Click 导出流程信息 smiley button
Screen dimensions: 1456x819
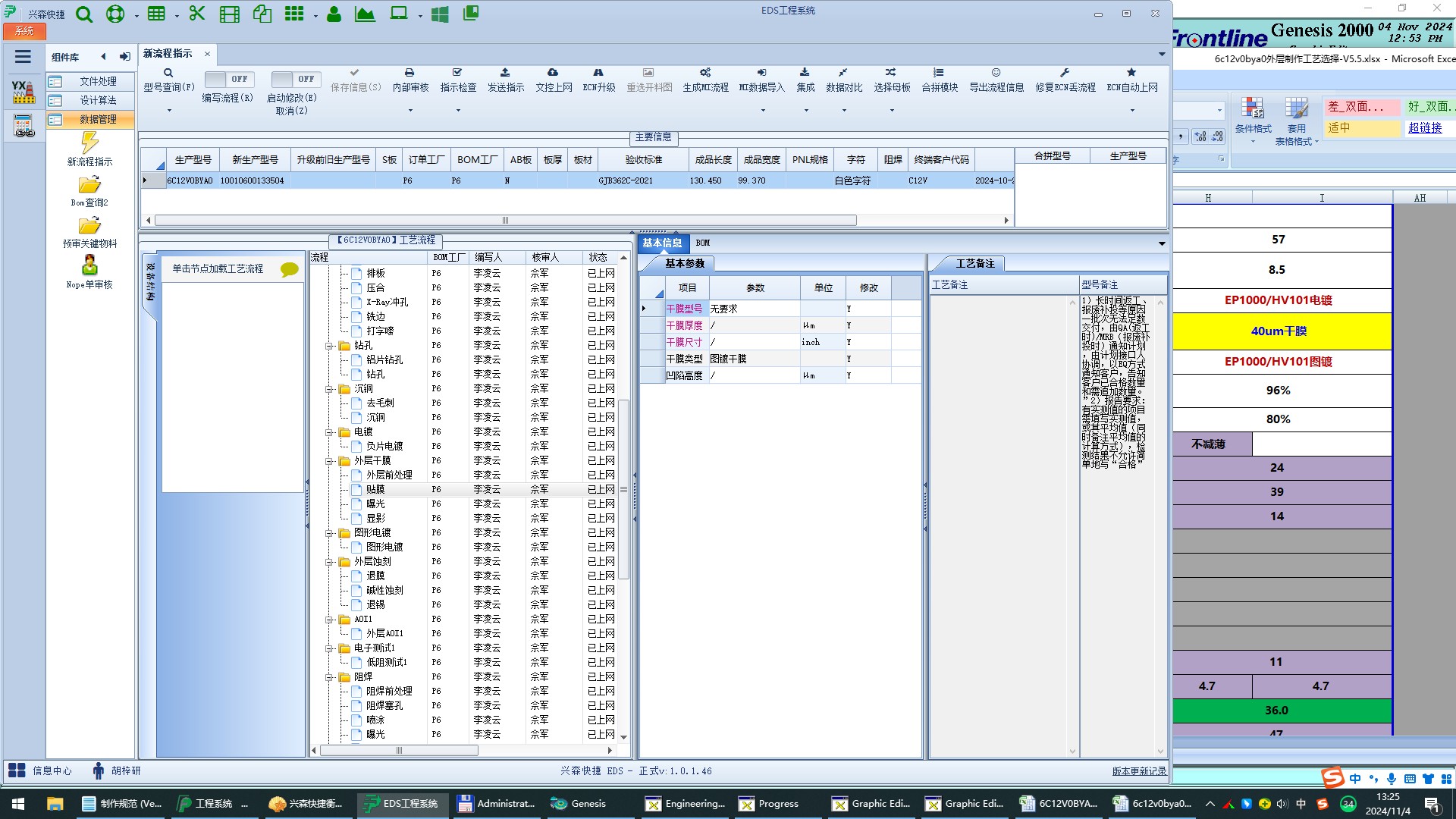tap(996, 80)
